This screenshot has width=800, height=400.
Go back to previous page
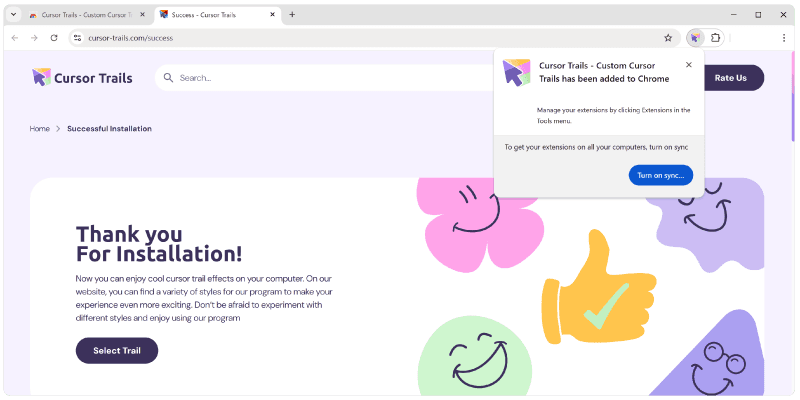[x=15, y=38]
